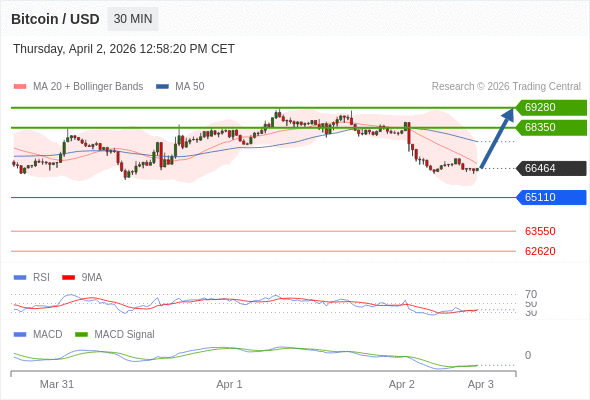
Task: Click the 30 MIN timeframe badge
Action: coord(133,19)
